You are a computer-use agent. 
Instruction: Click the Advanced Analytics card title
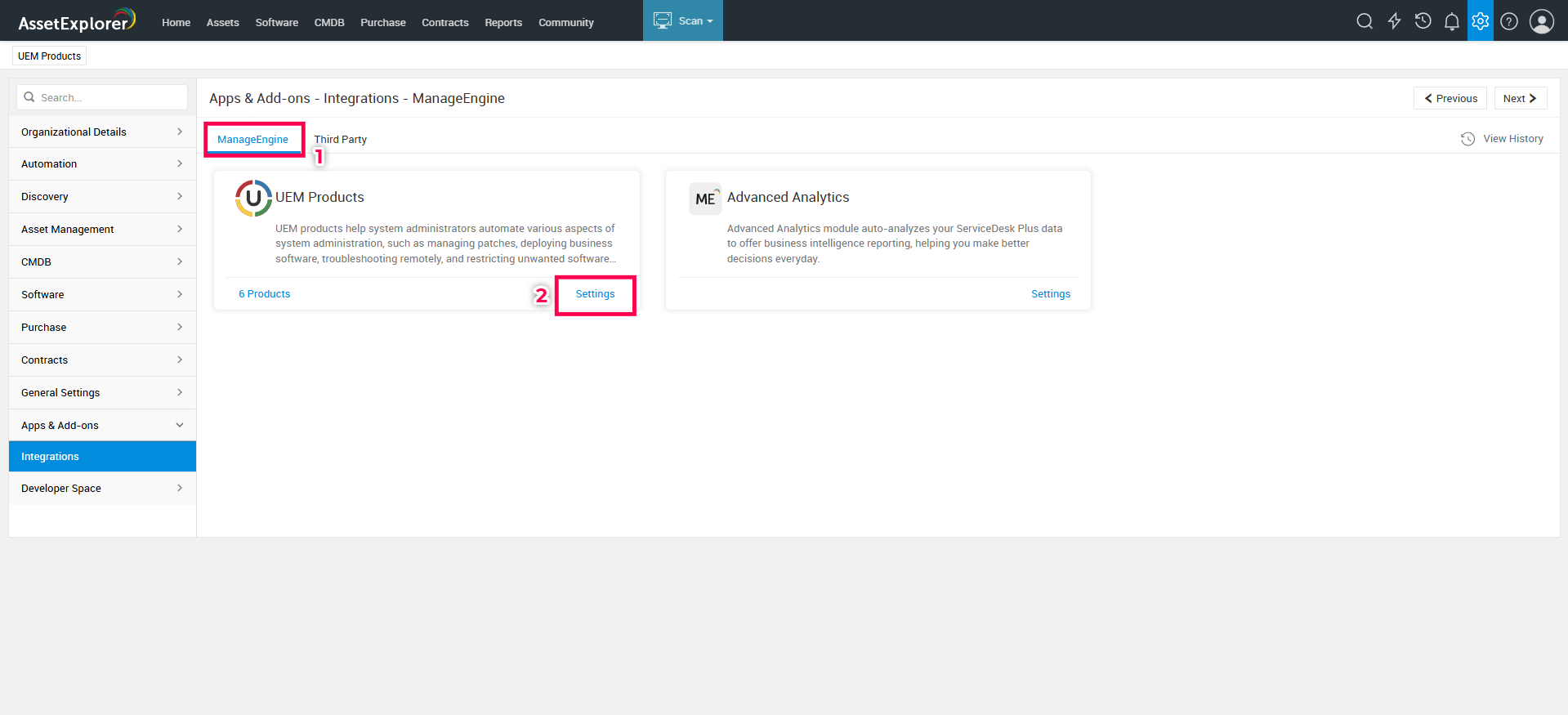[x=788, y=197]
